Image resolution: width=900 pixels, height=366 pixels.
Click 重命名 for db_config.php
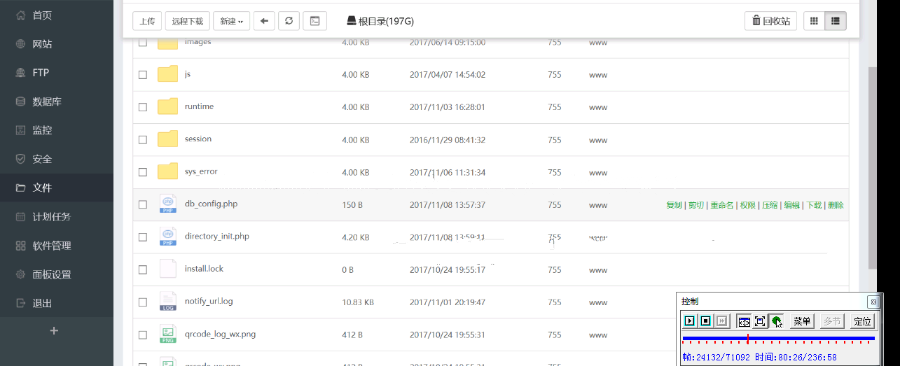(721, 205)
